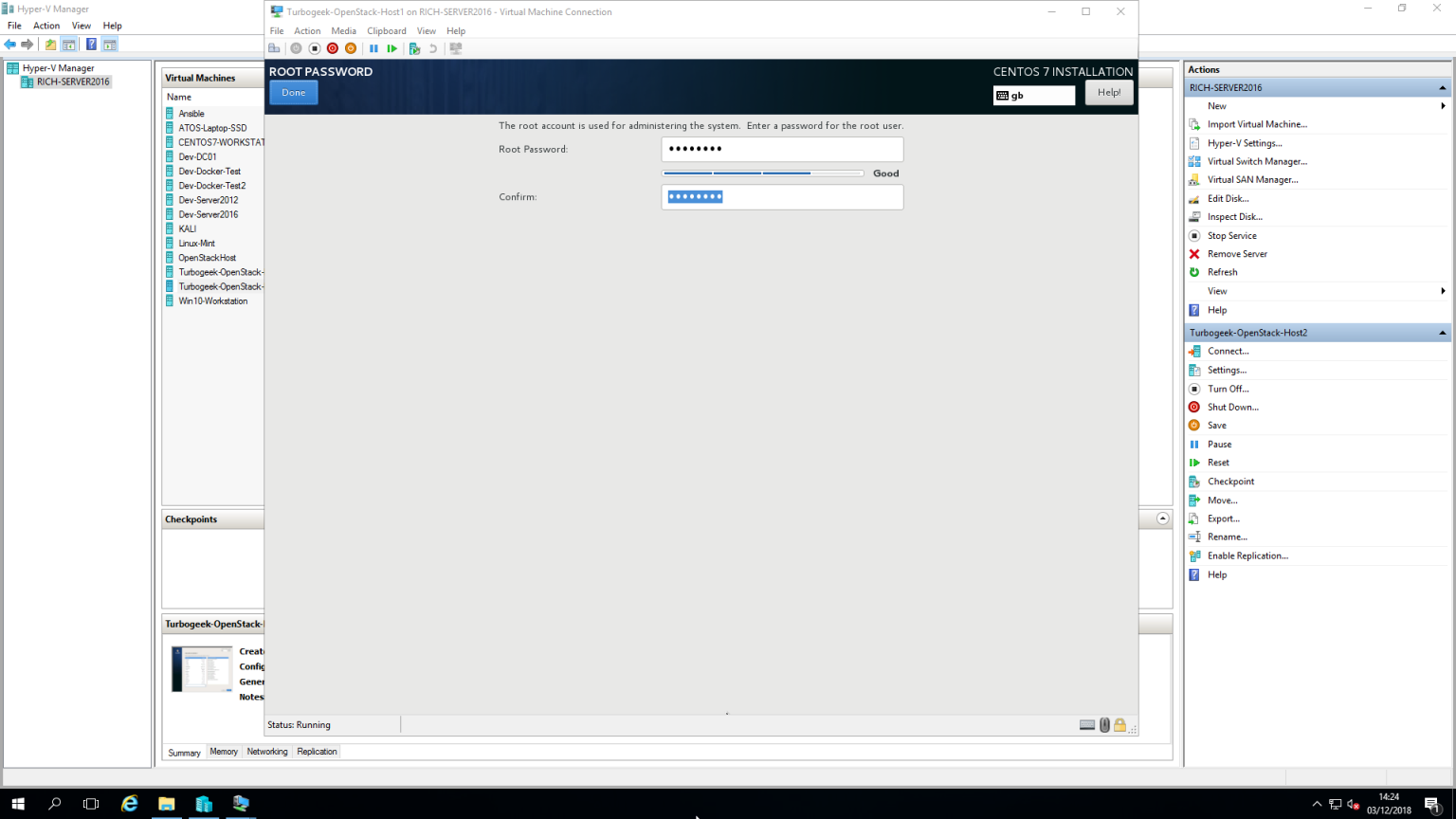This screenshot has width=1456, height=819.
Task: Click the Root Password input field
Action: (782, 149)
